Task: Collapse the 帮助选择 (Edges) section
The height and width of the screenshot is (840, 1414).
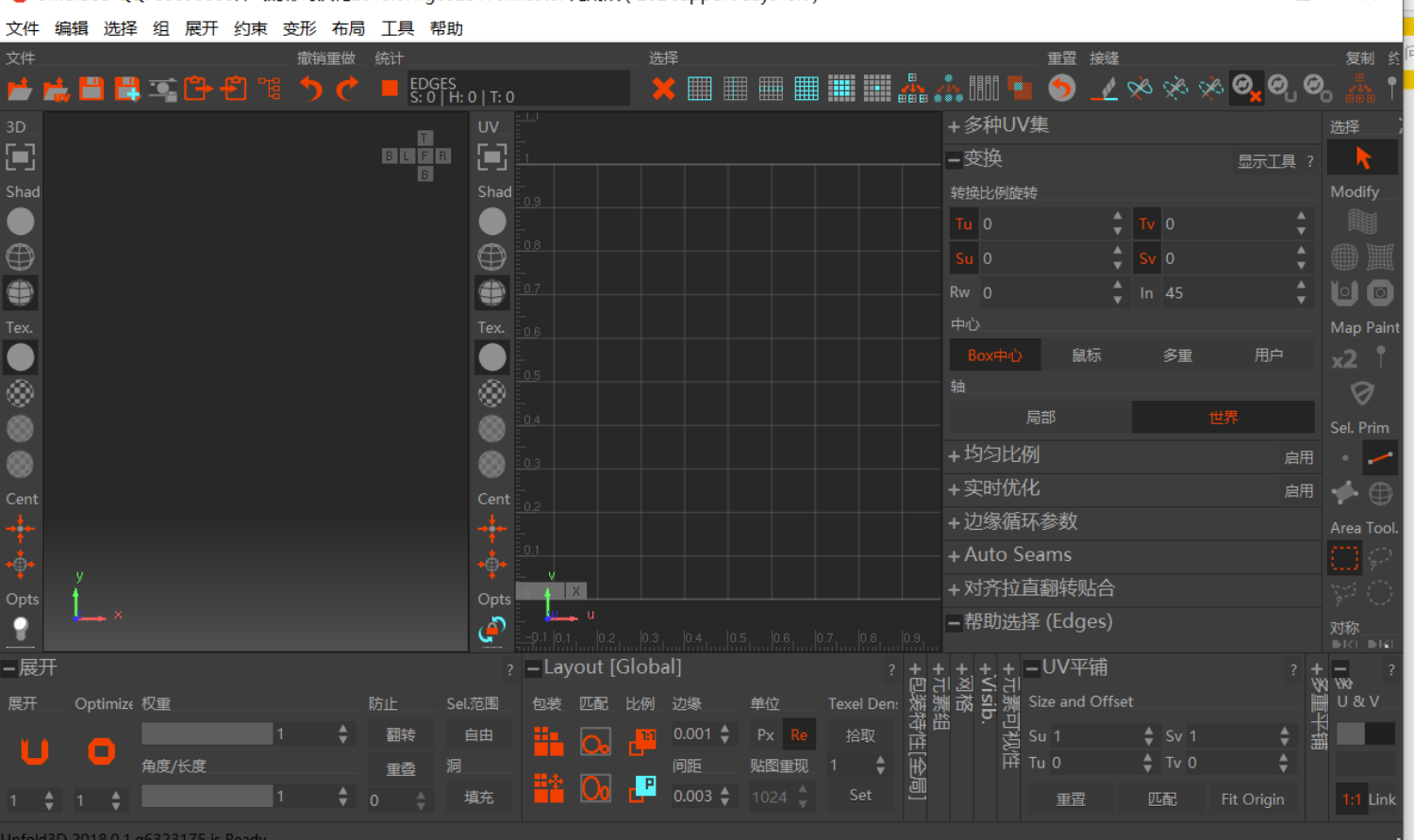Action: [x=954, y=622]
